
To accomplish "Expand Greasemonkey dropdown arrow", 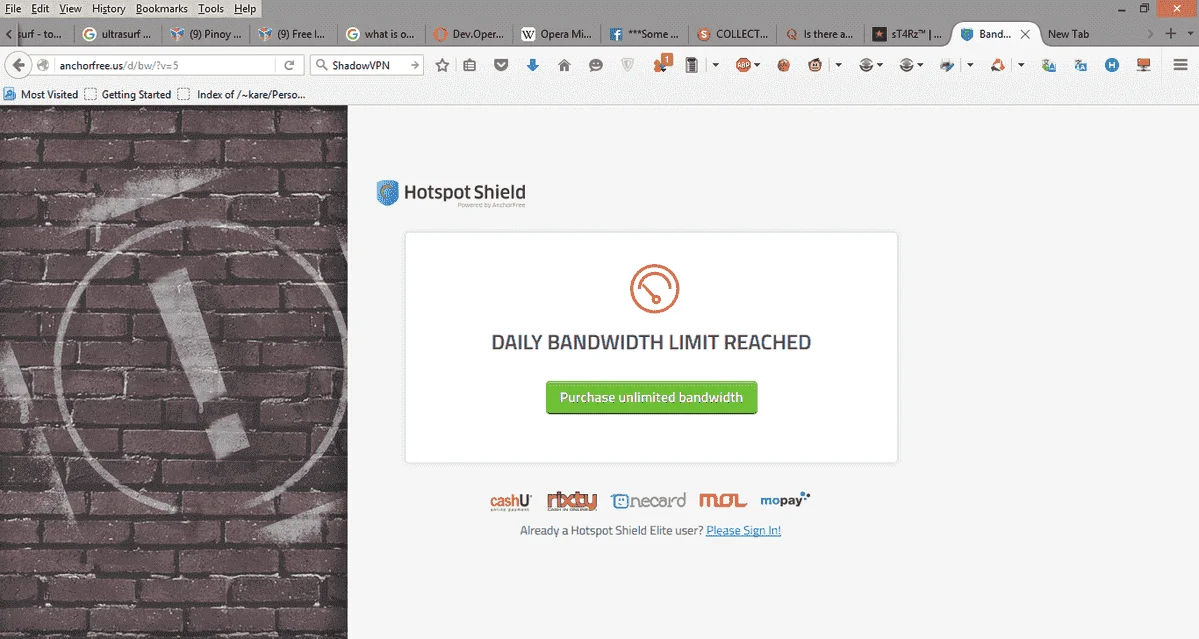I will (x=838, y=66).
